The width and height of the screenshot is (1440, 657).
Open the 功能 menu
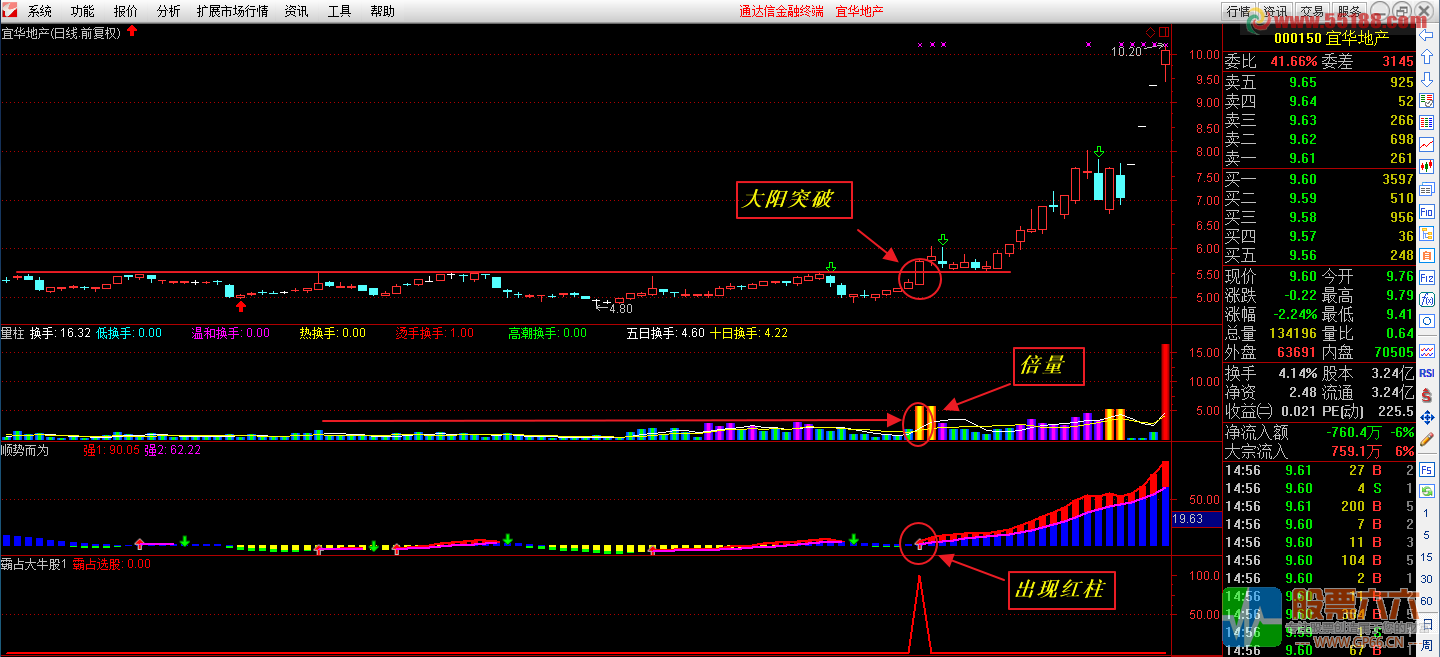tap(83, 11)
